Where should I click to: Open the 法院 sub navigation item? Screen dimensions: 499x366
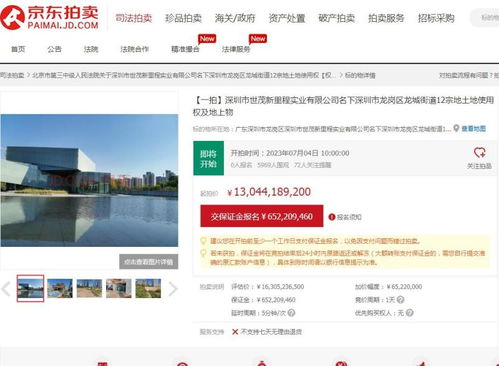(x=91, y=49)
